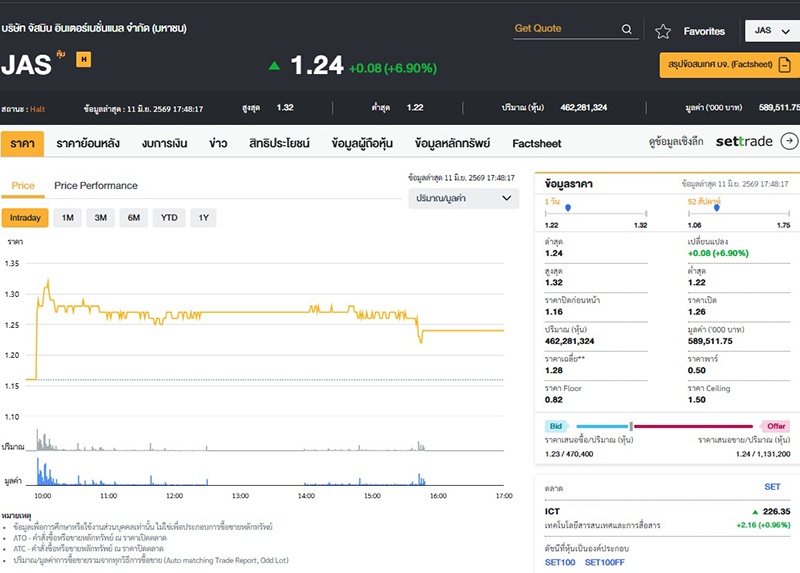Click the ราคาปิดก่อนหน้า value 1.16
The image size is (800, 573).
coord(554,312)
